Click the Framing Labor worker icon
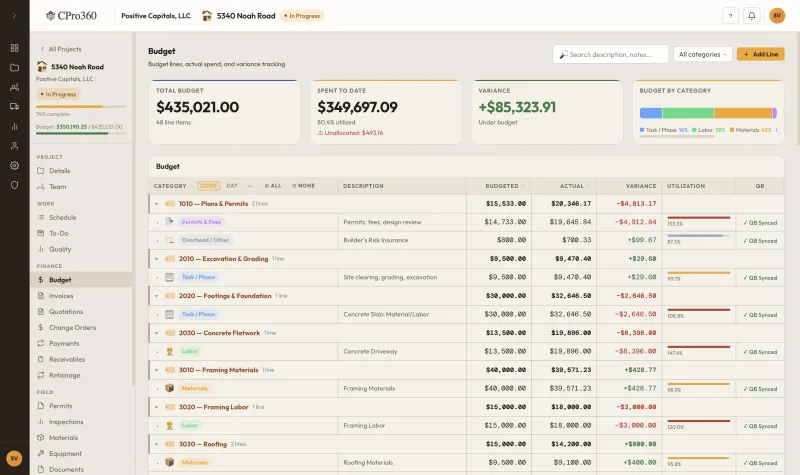 (169, 425)
